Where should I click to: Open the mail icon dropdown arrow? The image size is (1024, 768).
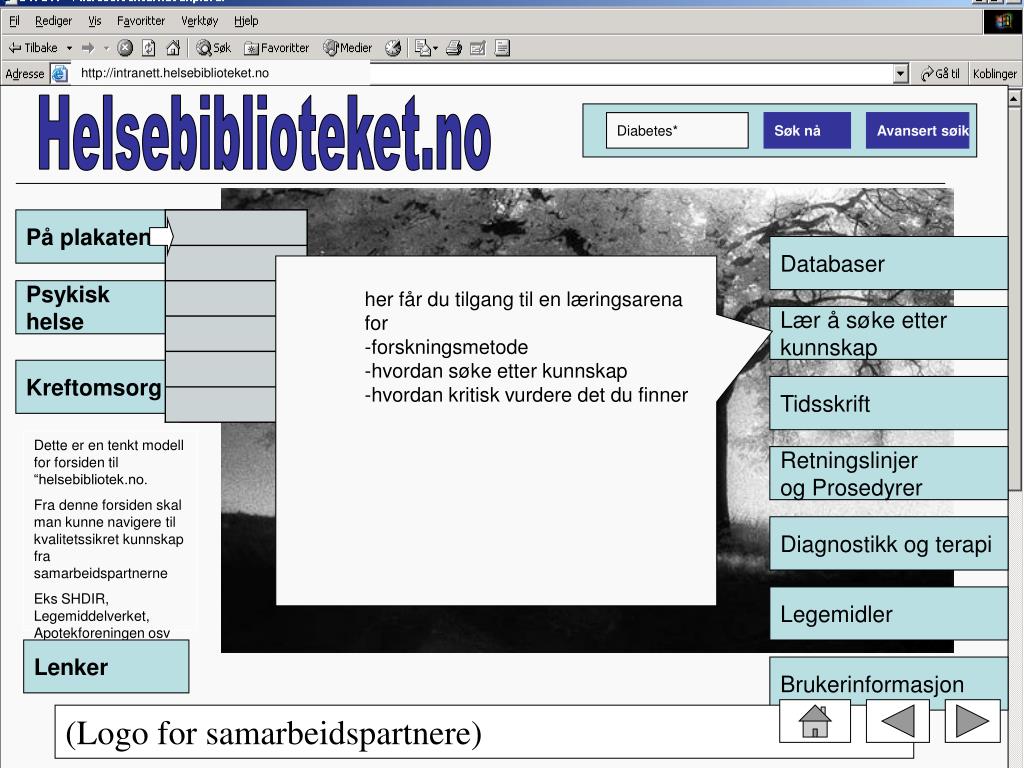(435, 48)
